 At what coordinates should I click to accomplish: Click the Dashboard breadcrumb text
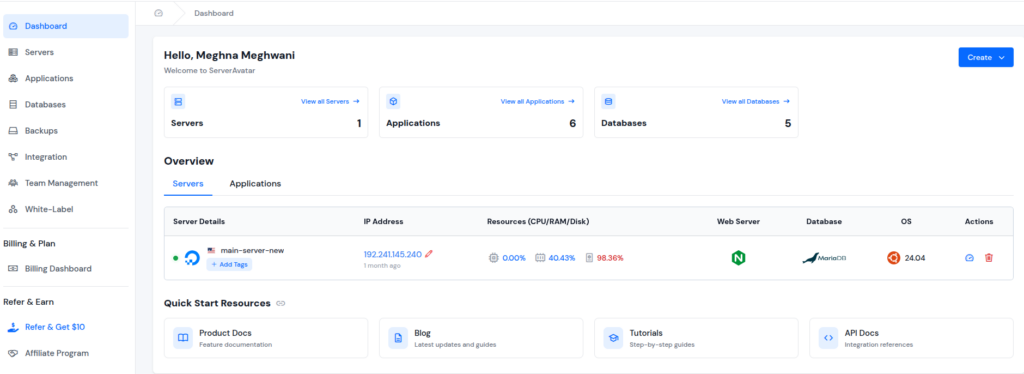[214, 13]
